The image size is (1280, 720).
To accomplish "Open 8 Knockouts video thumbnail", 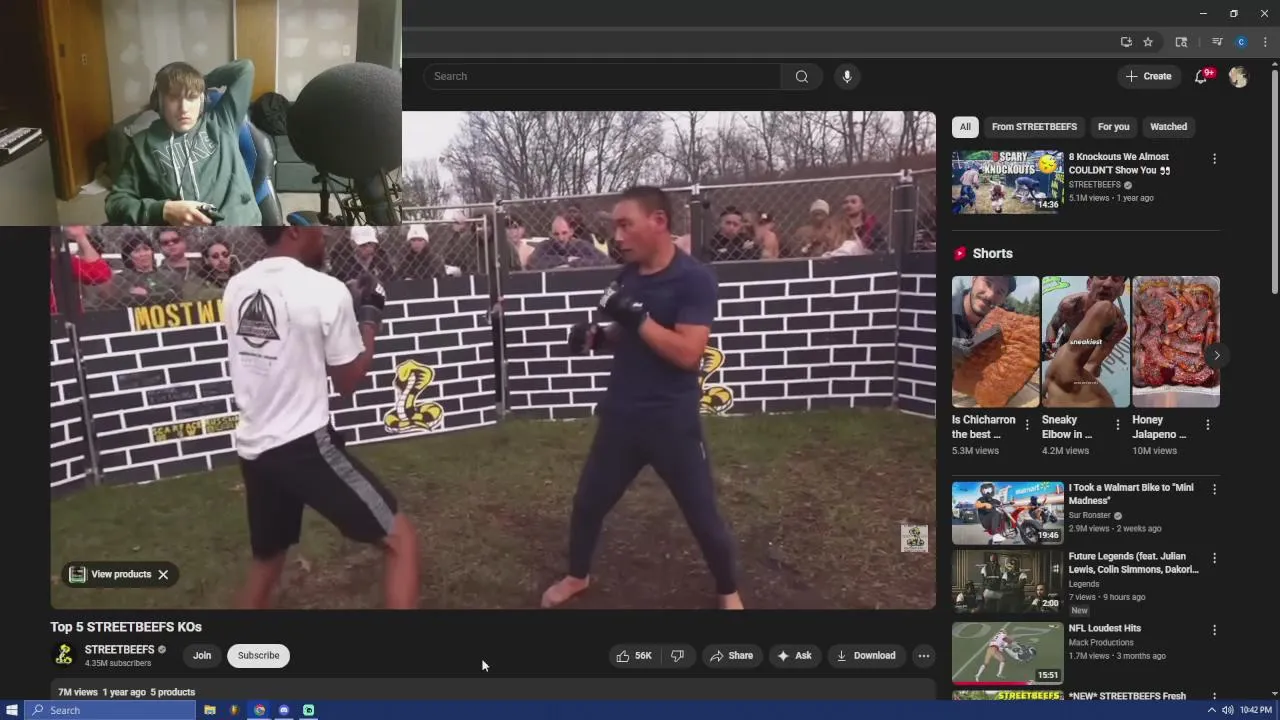I will point(1007,182).
